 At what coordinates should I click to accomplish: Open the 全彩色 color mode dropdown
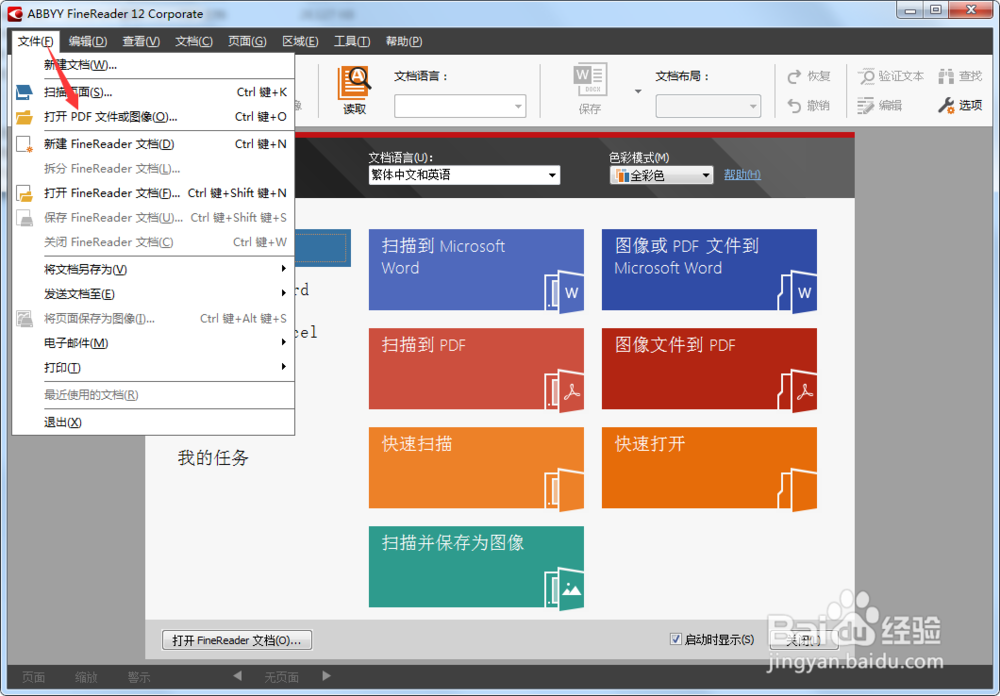661,175
